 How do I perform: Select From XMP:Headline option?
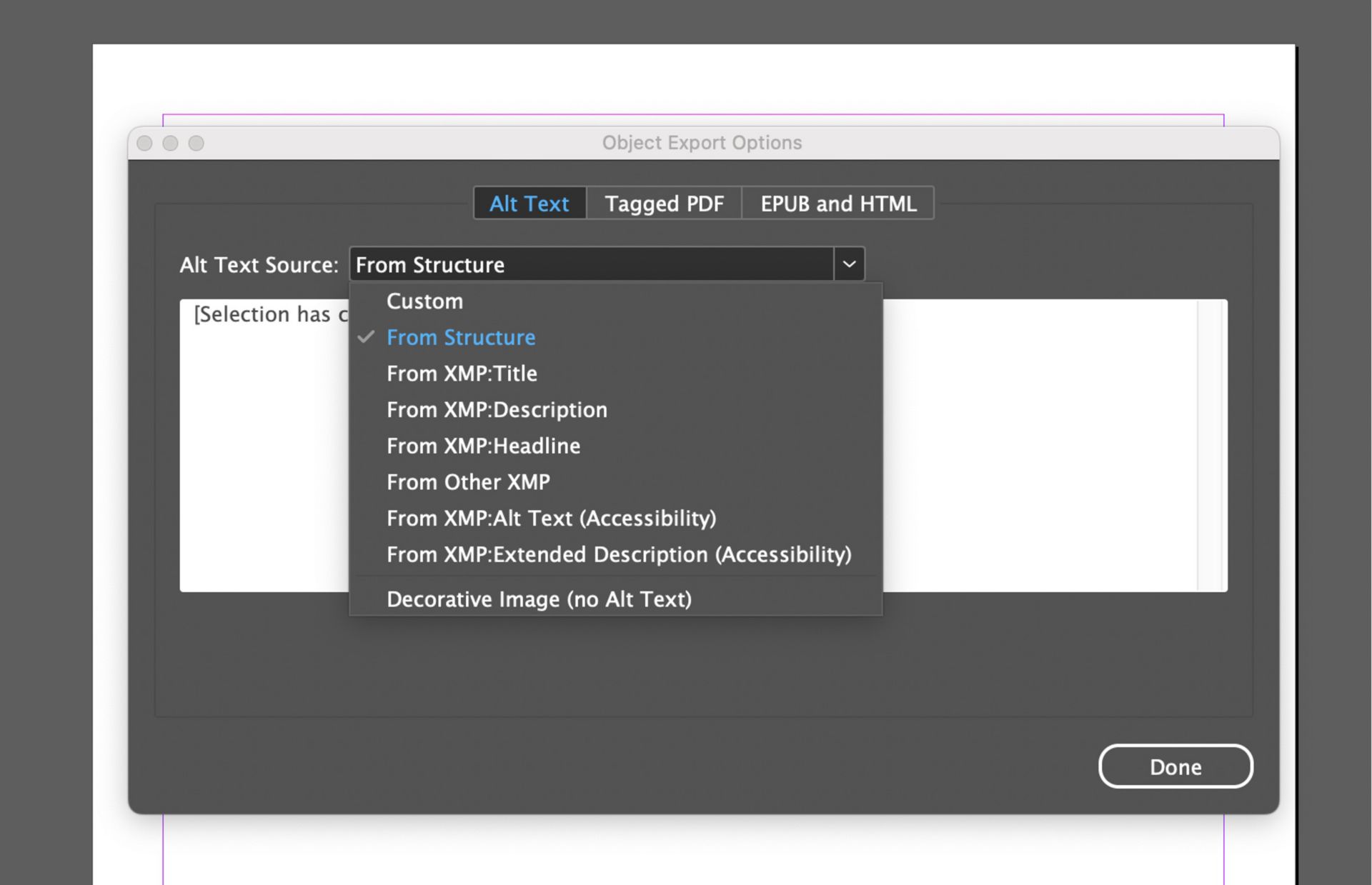(483, 446)
